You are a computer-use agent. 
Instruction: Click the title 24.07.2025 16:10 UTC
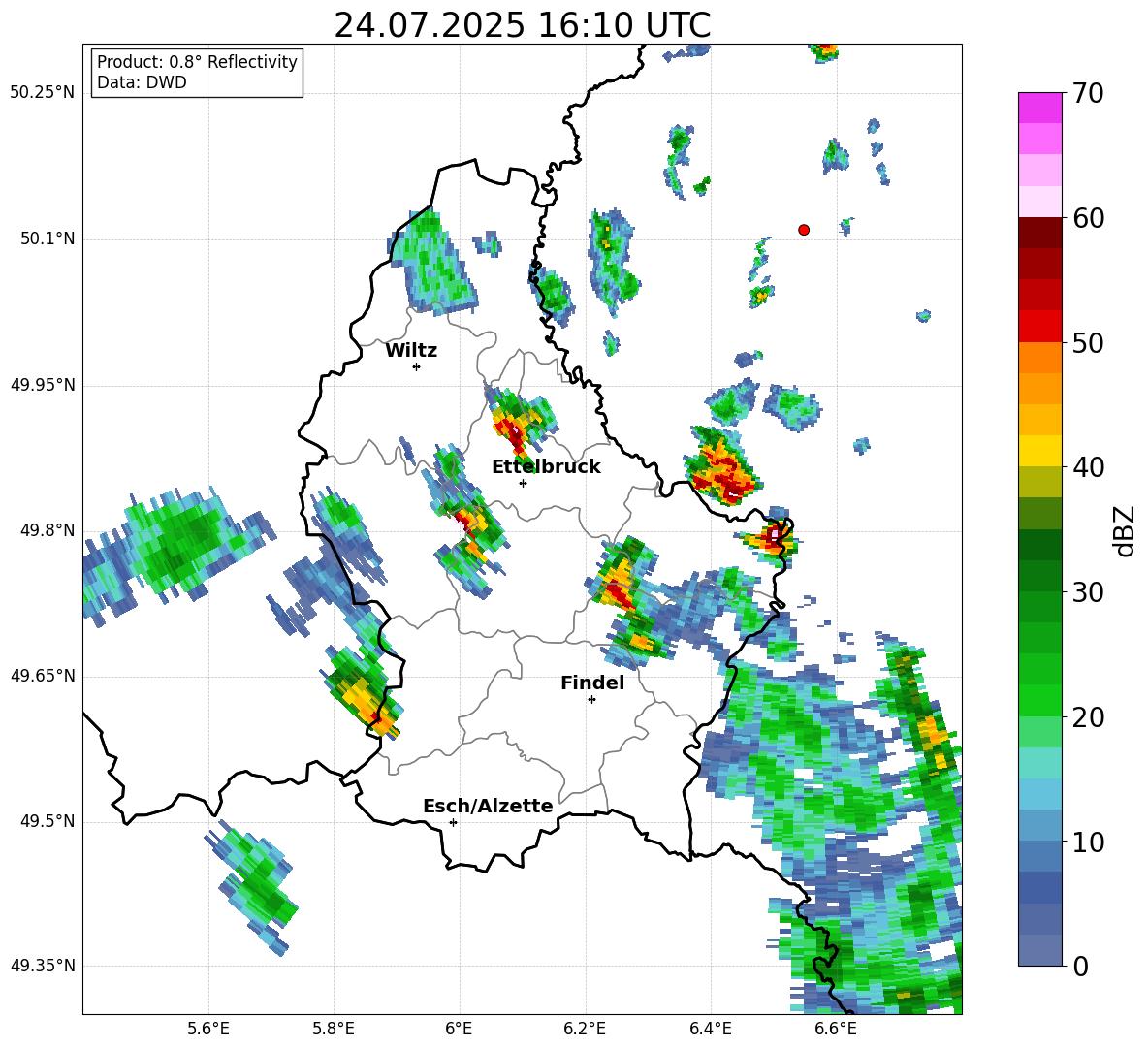click(x=522, y=25)
